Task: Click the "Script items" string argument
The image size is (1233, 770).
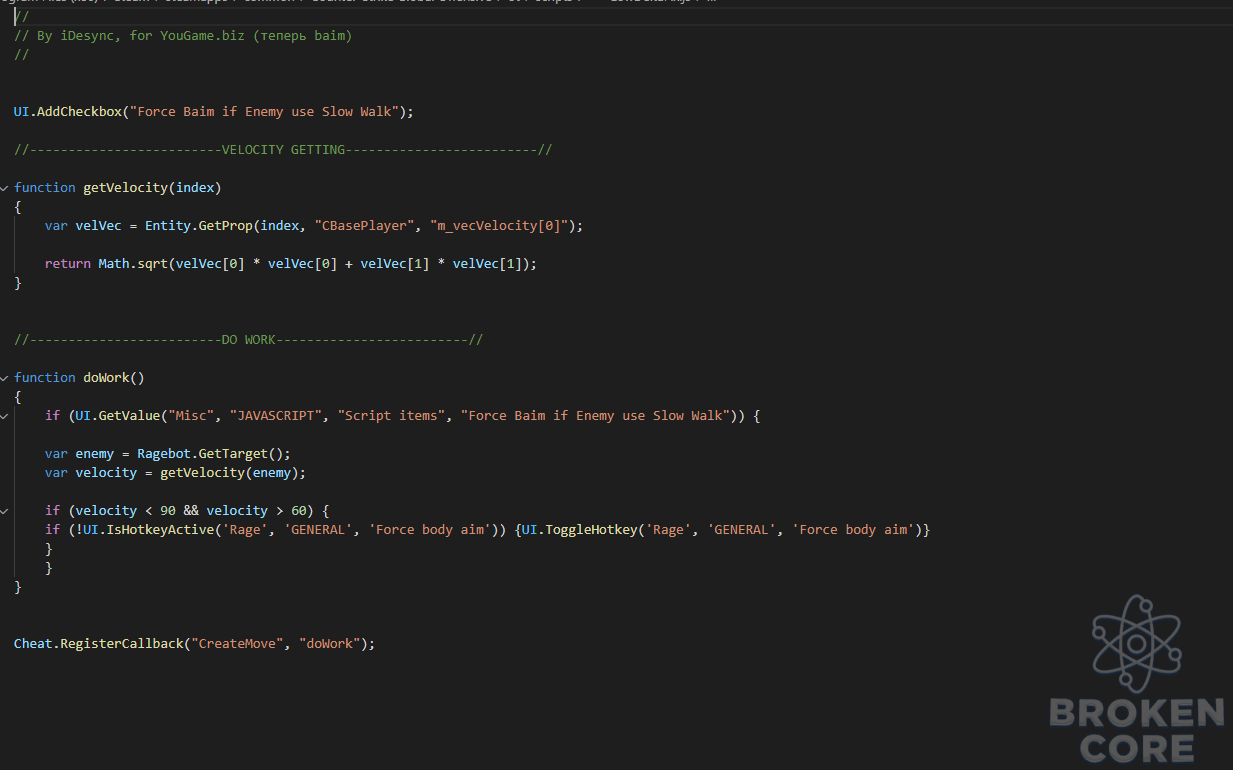Action: pyautogui.click(x=391, y=416)
